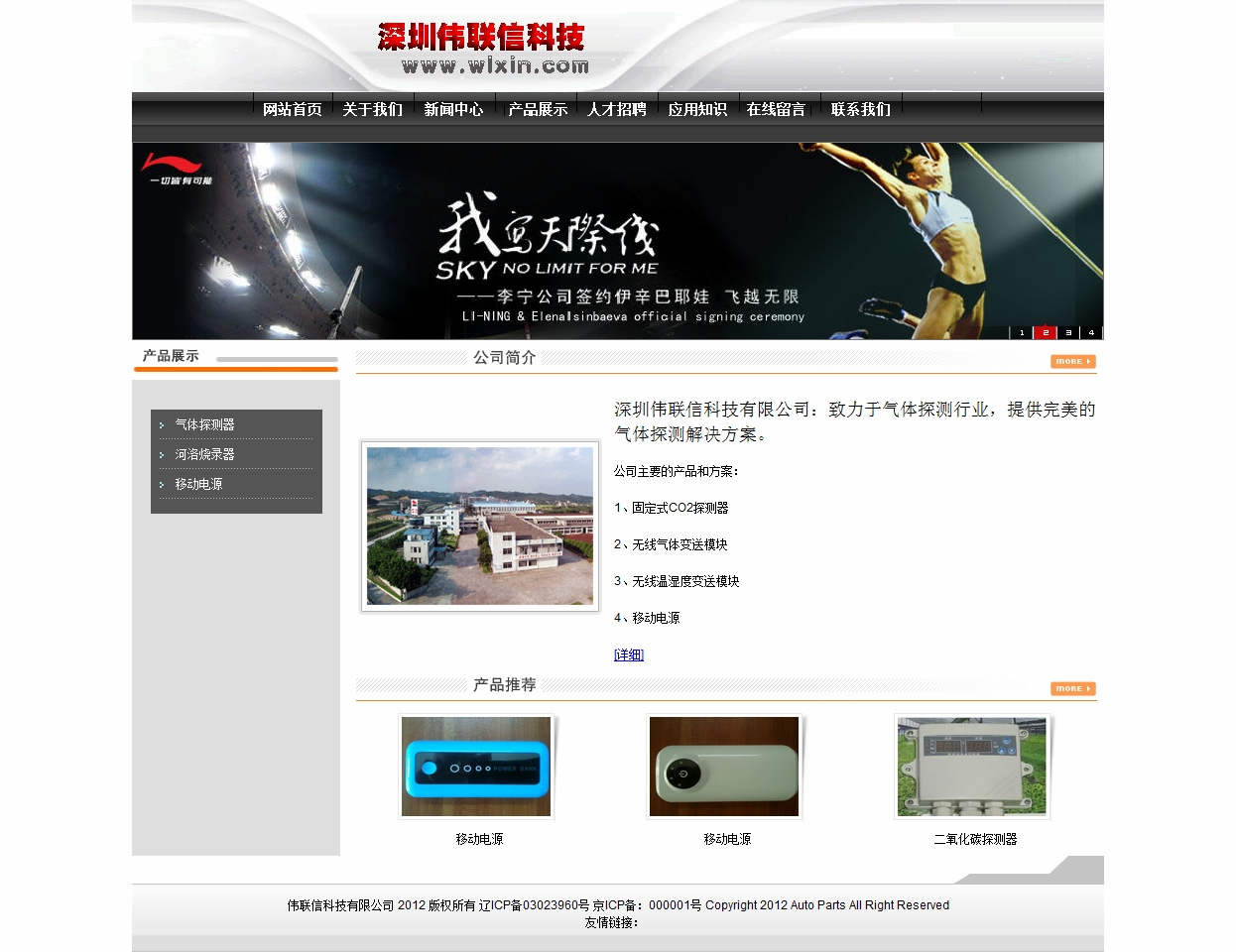
Task: Switch banner to slide 1
Action: [x=1022, y=332]
